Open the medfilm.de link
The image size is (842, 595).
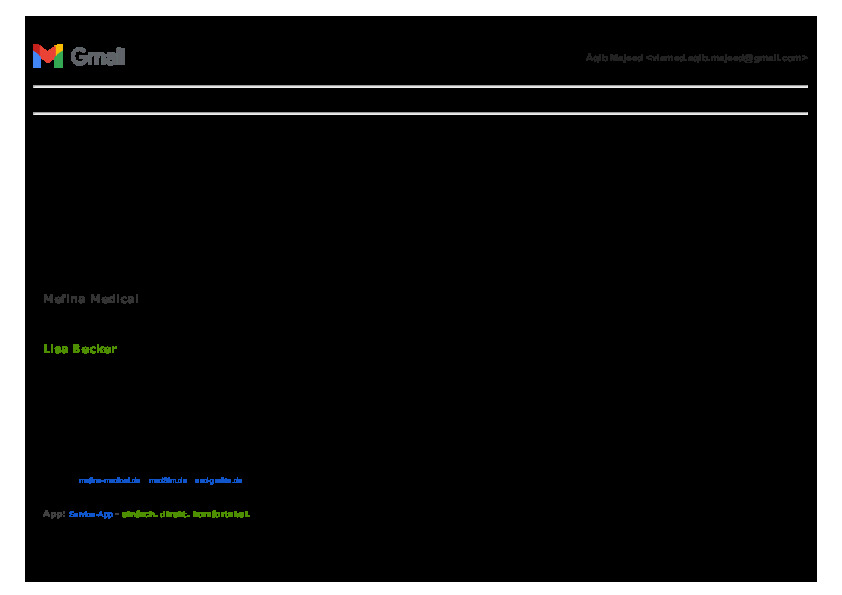[168, 480]
